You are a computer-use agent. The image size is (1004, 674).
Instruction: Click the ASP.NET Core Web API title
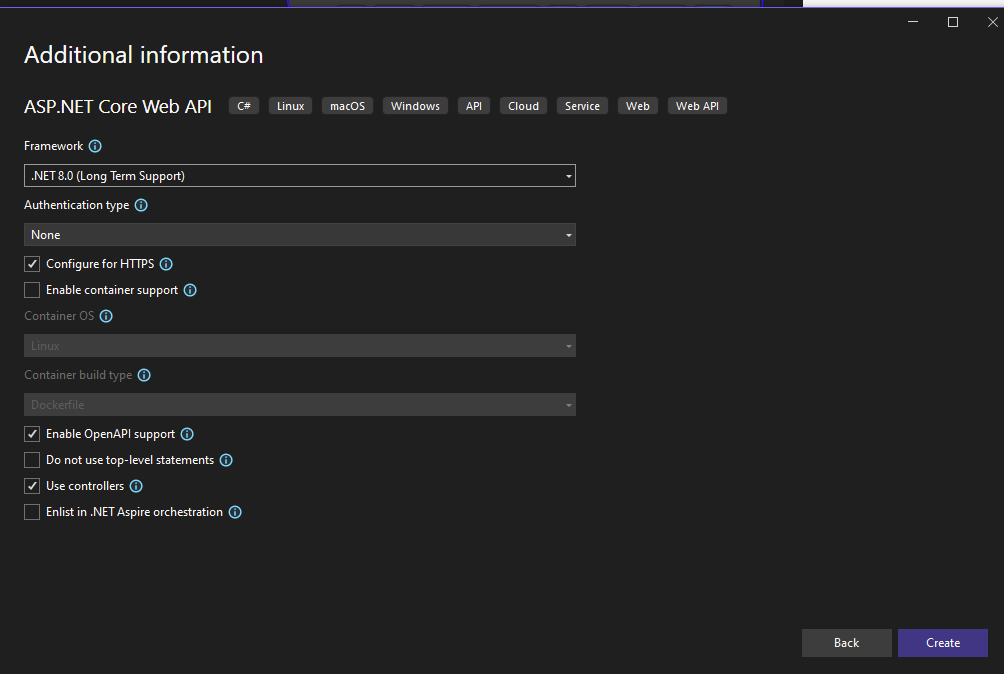coord(118,106)
